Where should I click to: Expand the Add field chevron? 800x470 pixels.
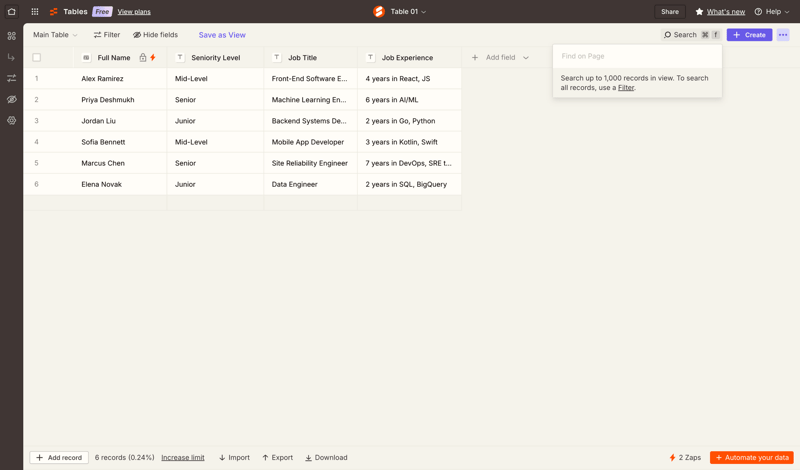tap(526, 58)
